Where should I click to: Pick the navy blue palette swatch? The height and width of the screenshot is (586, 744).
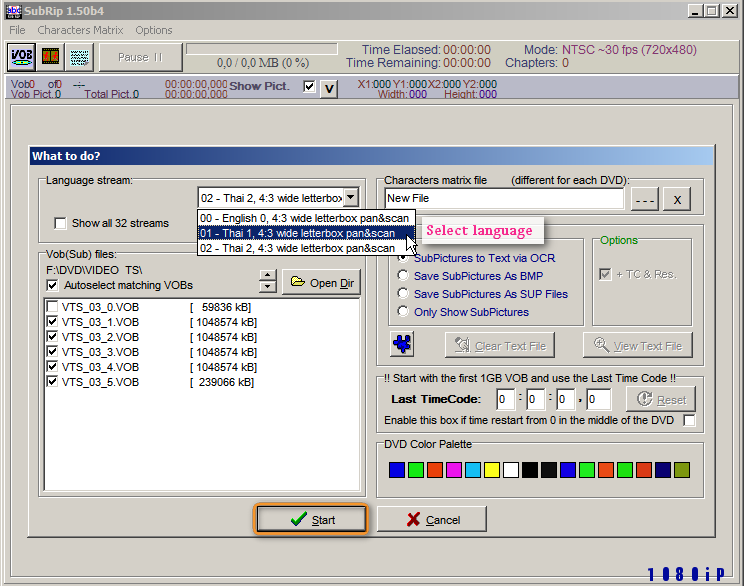[x=662, y=470]
